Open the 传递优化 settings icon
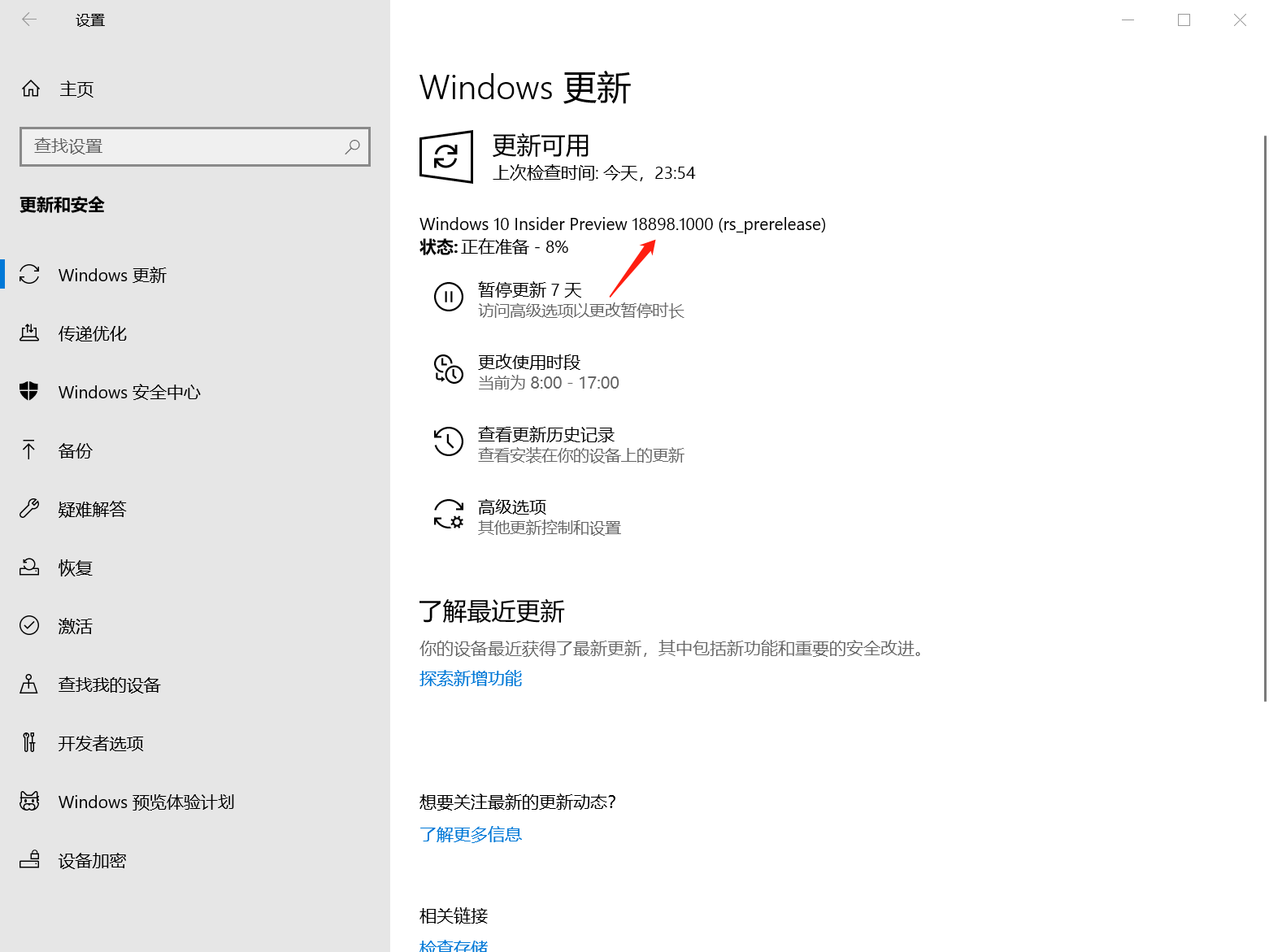The image size is (1269, 952). pyautogui.click(x=29, y=333)
